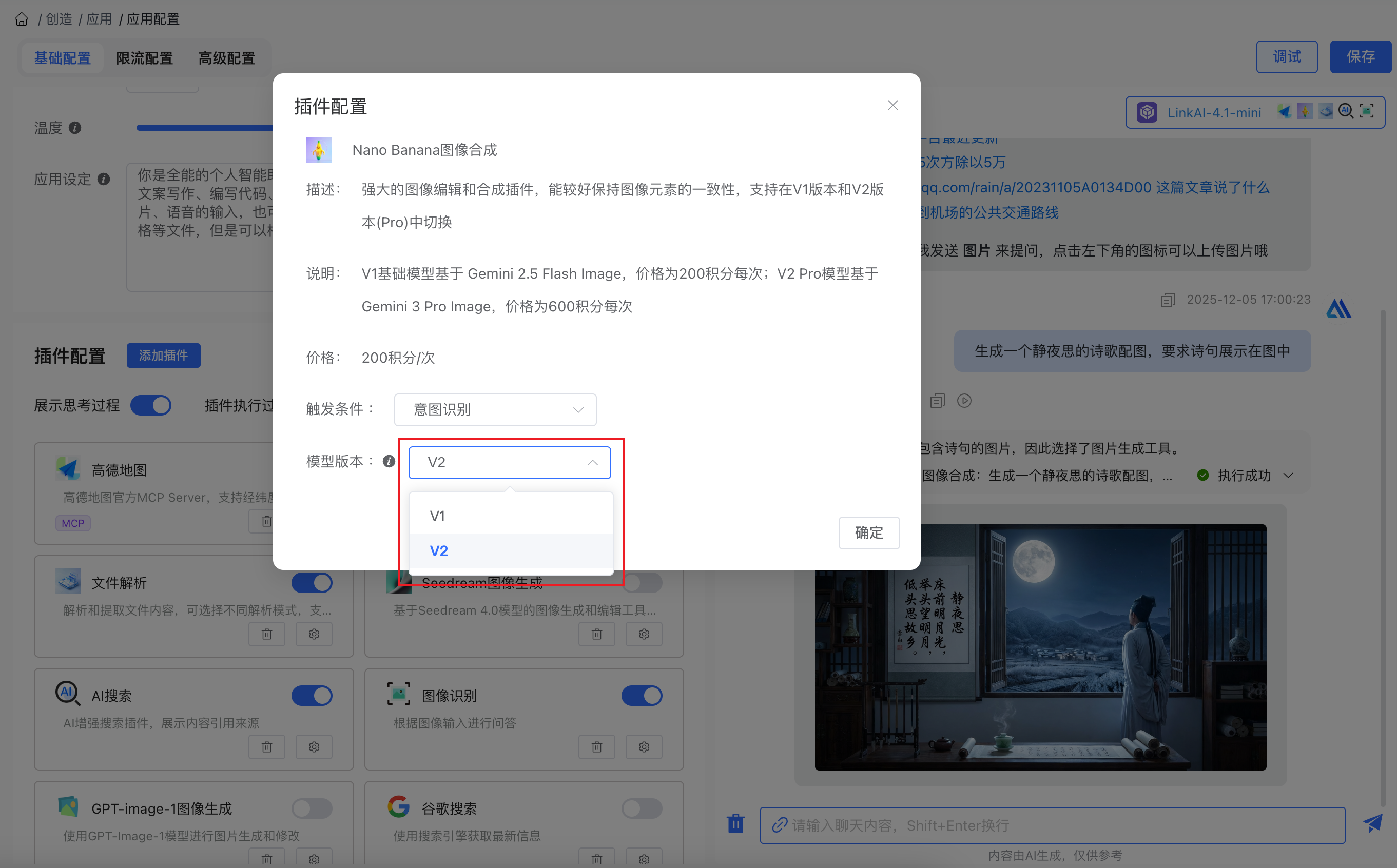Click the 确定 button in dialog
The image size is (1397, 868).
click(x=868, y=532)
